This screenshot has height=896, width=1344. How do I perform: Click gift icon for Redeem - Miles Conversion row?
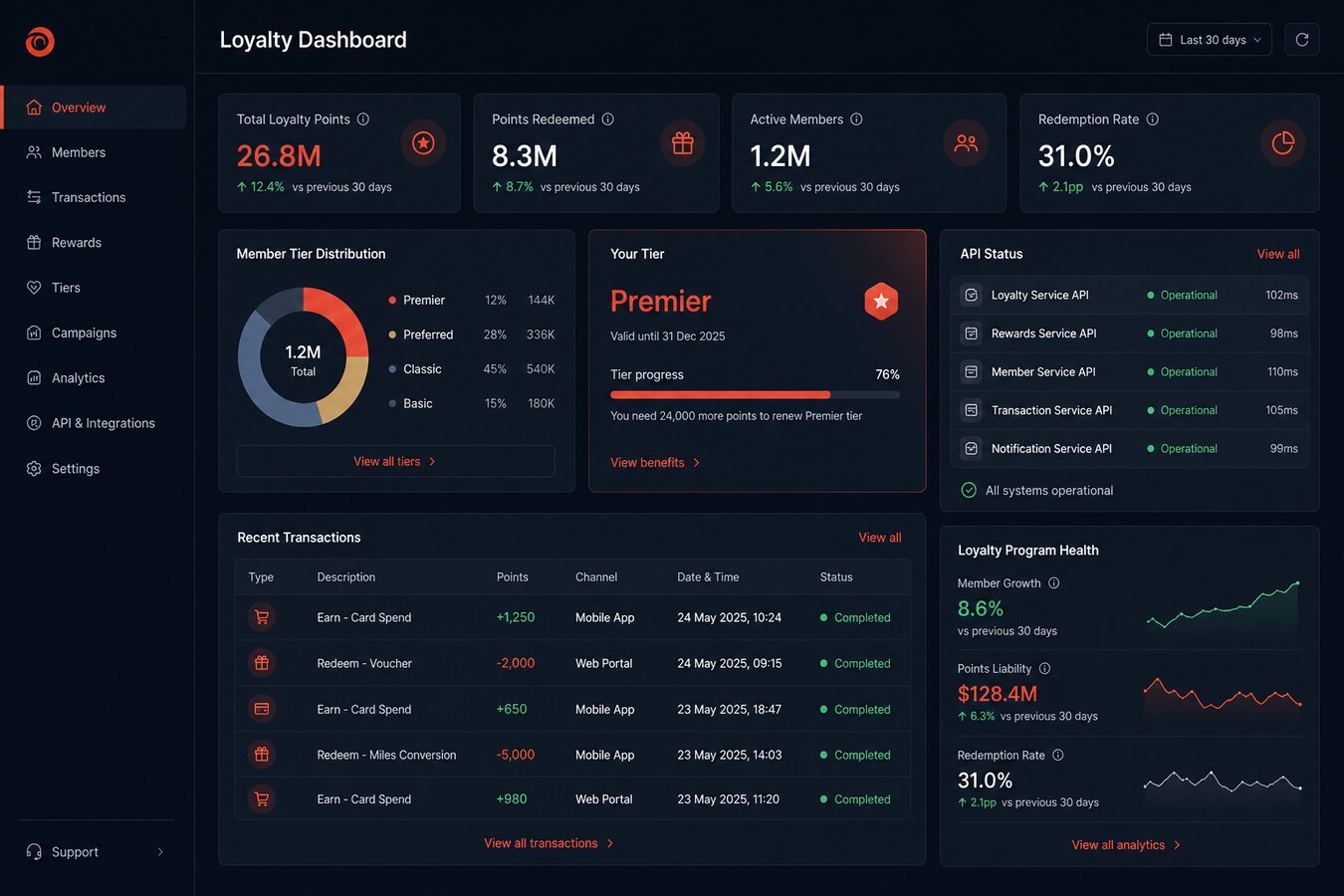[x=262, y=755]
